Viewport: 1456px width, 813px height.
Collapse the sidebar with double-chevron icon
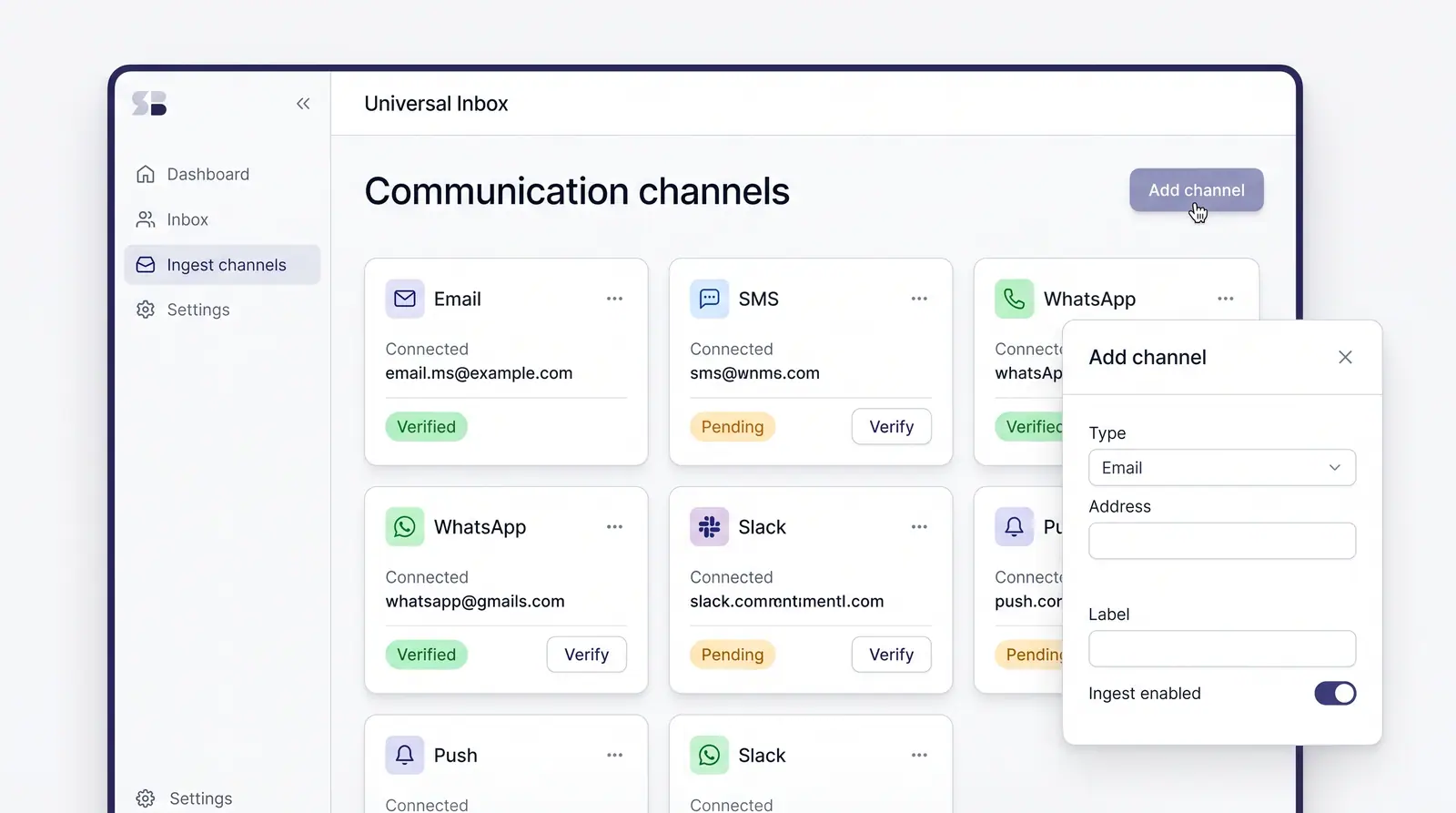click(303, 104)
